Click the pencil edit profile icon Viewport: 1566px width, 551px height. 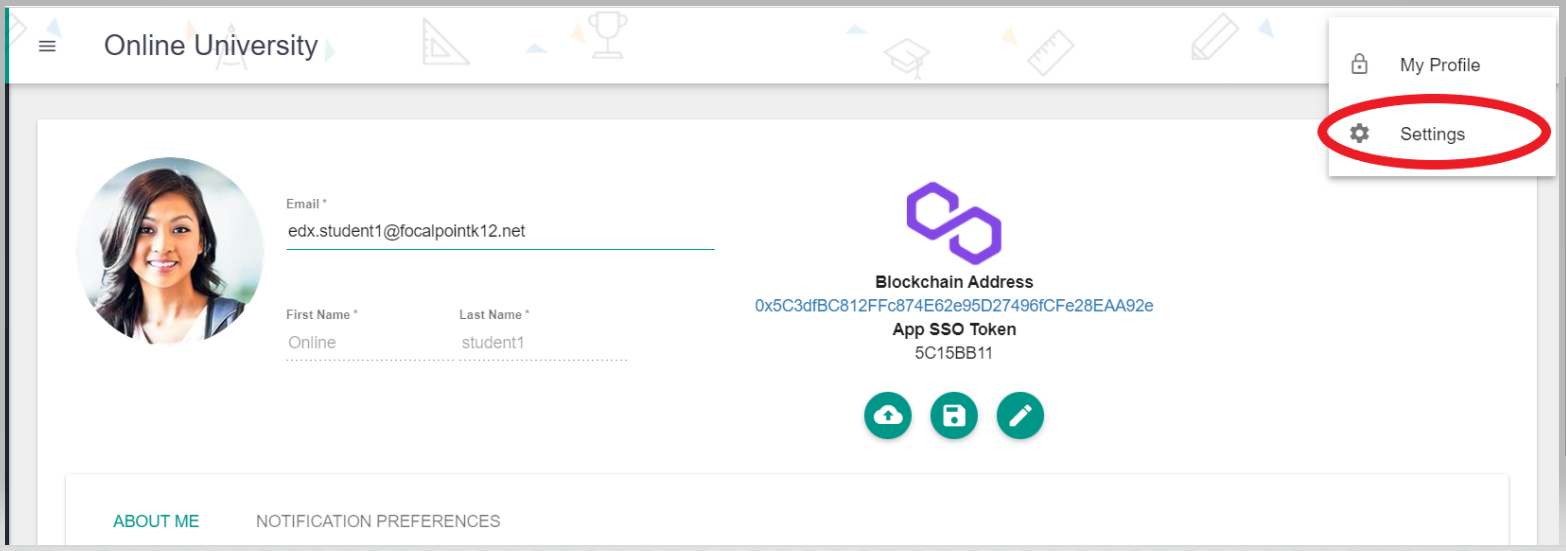pos(1020,415)
